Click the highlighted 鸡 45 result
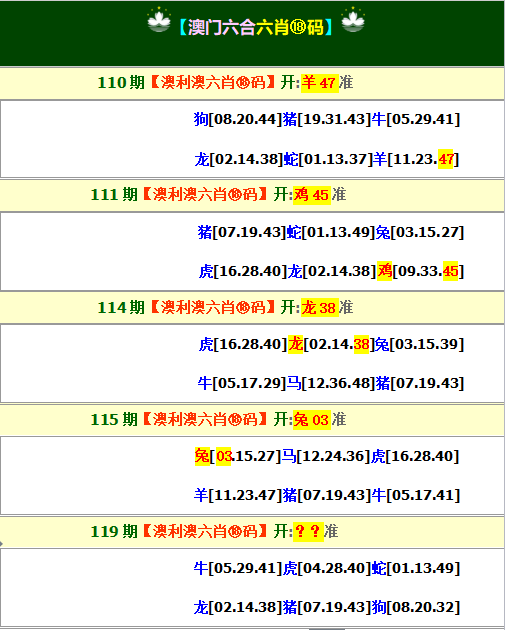Viewport: 505px width, 630px height. [x=312, y=195]
